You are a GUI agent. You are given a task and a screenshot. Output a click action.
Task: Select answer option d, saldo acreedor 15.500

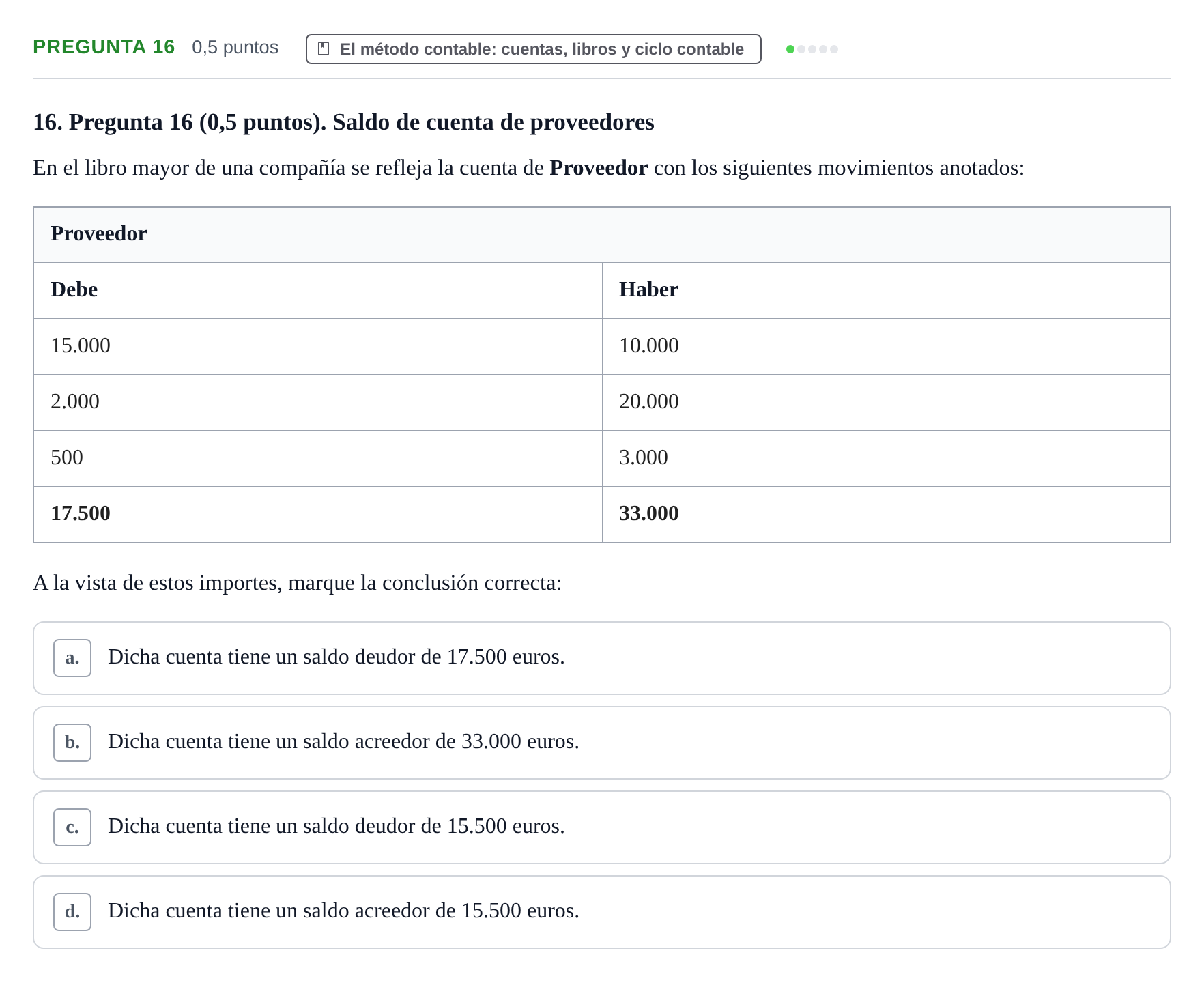[601, 912]
